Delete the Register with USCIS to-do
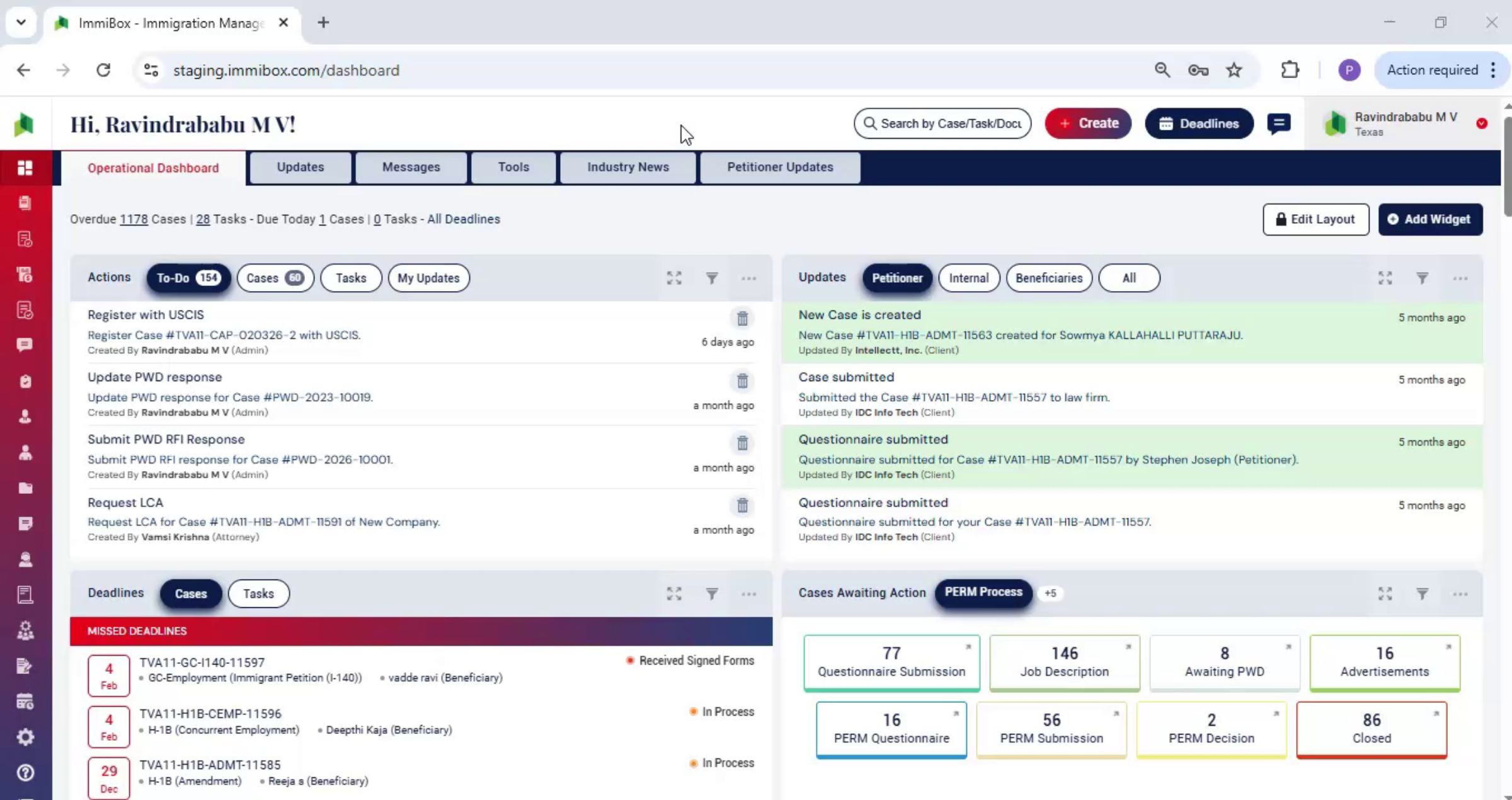Screen dimensions: 1512x800 [742, 319]
